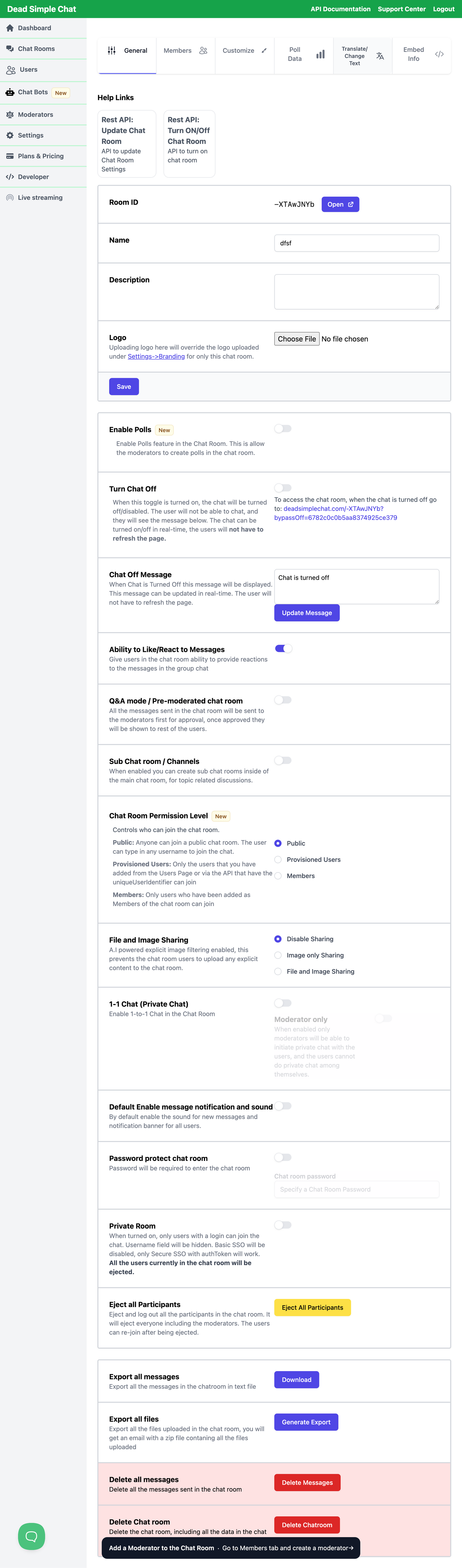This screenshot has height=1568, width=462.
Task: Switch to the Members tab
Action: coord(186,51)
